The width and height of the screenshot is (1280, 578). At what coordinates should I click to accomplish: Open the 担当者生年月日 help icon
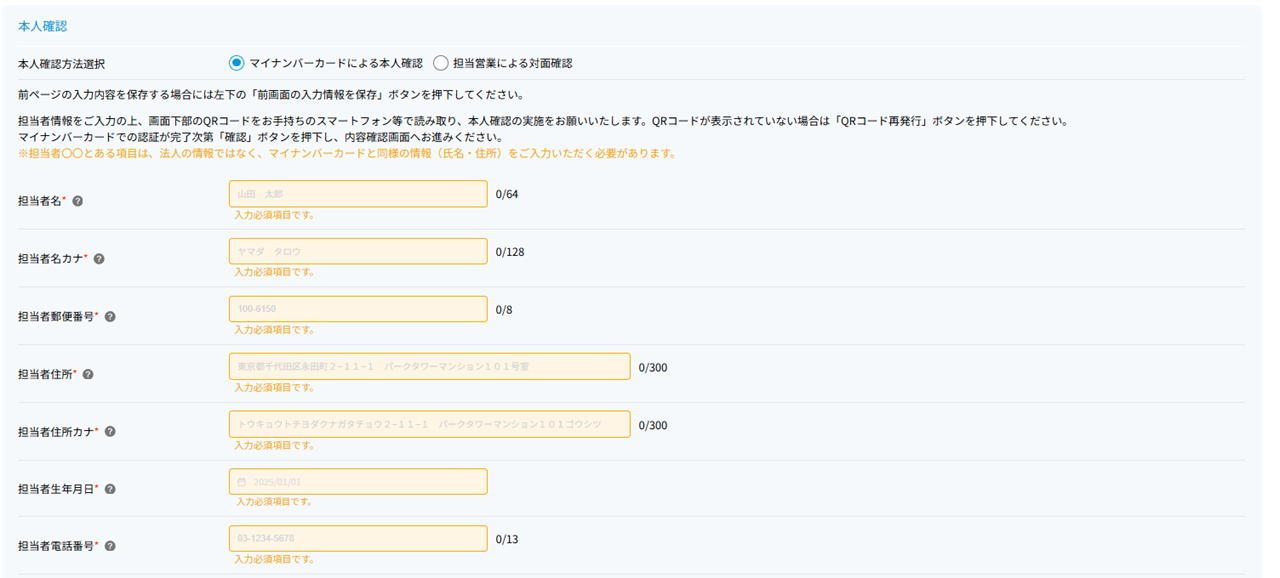110,489
